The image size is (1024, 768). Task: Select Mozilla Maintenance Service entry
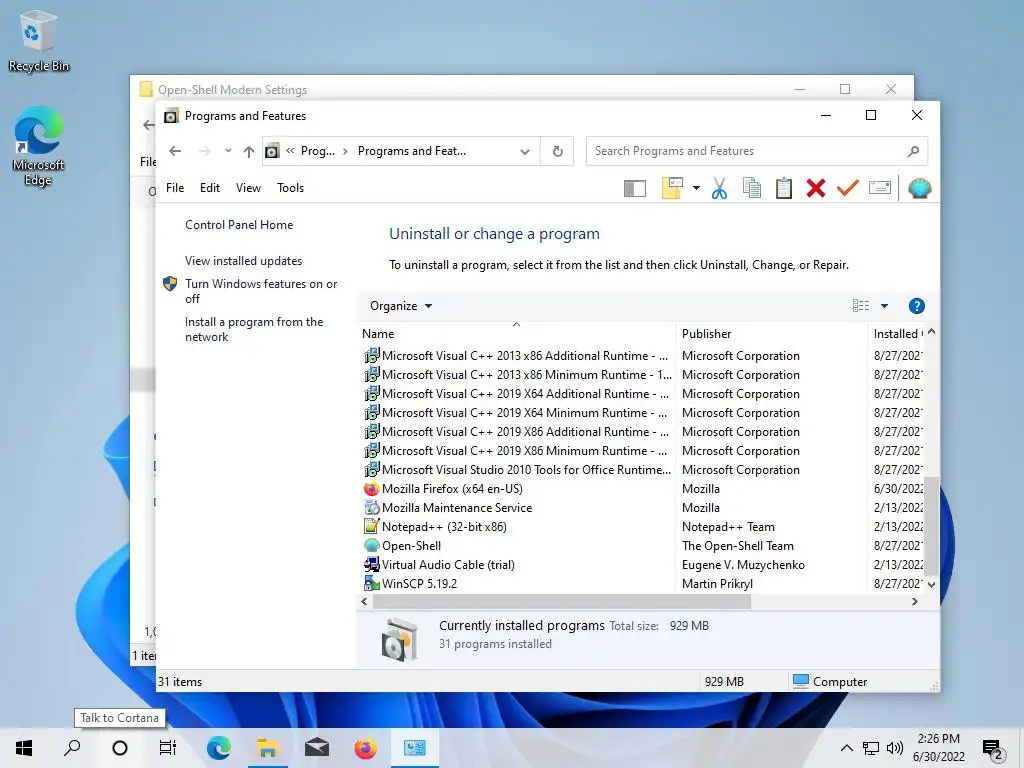(456, 507)
